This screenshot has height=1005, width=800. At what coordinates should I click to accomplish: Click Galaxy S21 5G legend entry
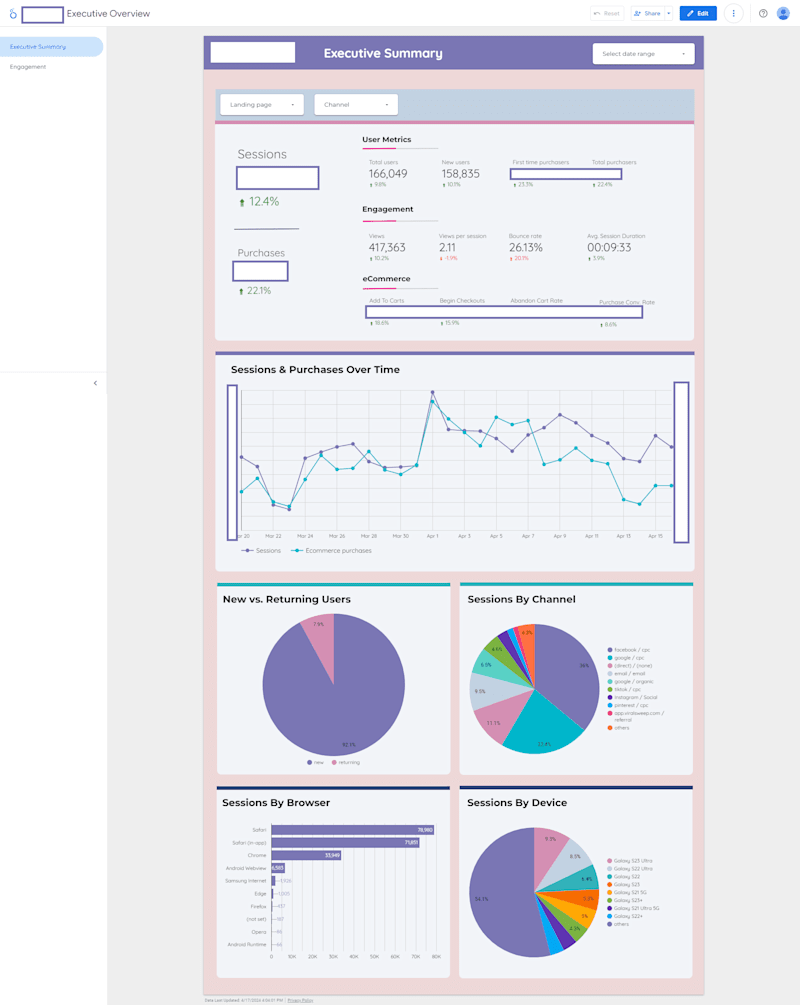pyautogui.click(x=627, y=893)
